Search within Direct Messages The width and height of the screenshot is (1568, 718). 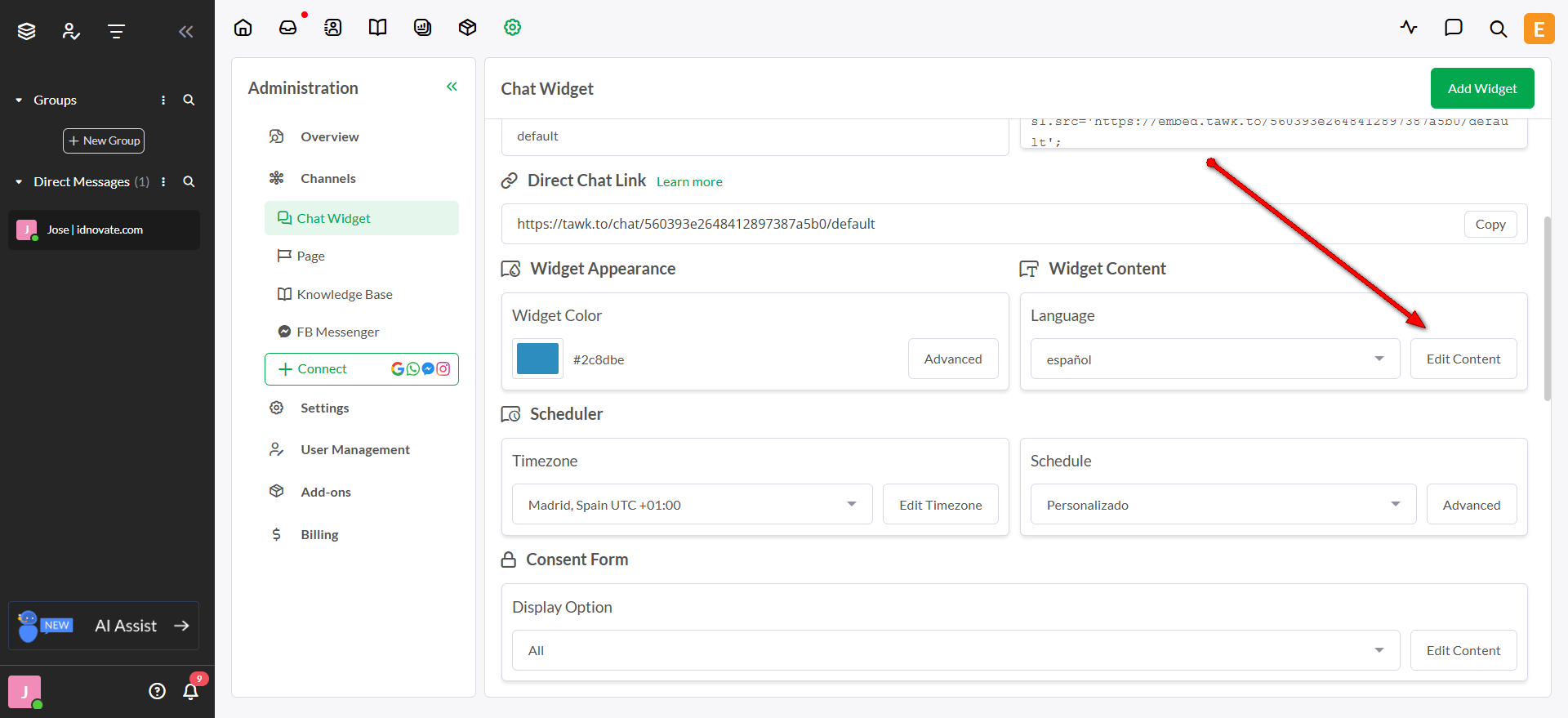tap(189, 182)
